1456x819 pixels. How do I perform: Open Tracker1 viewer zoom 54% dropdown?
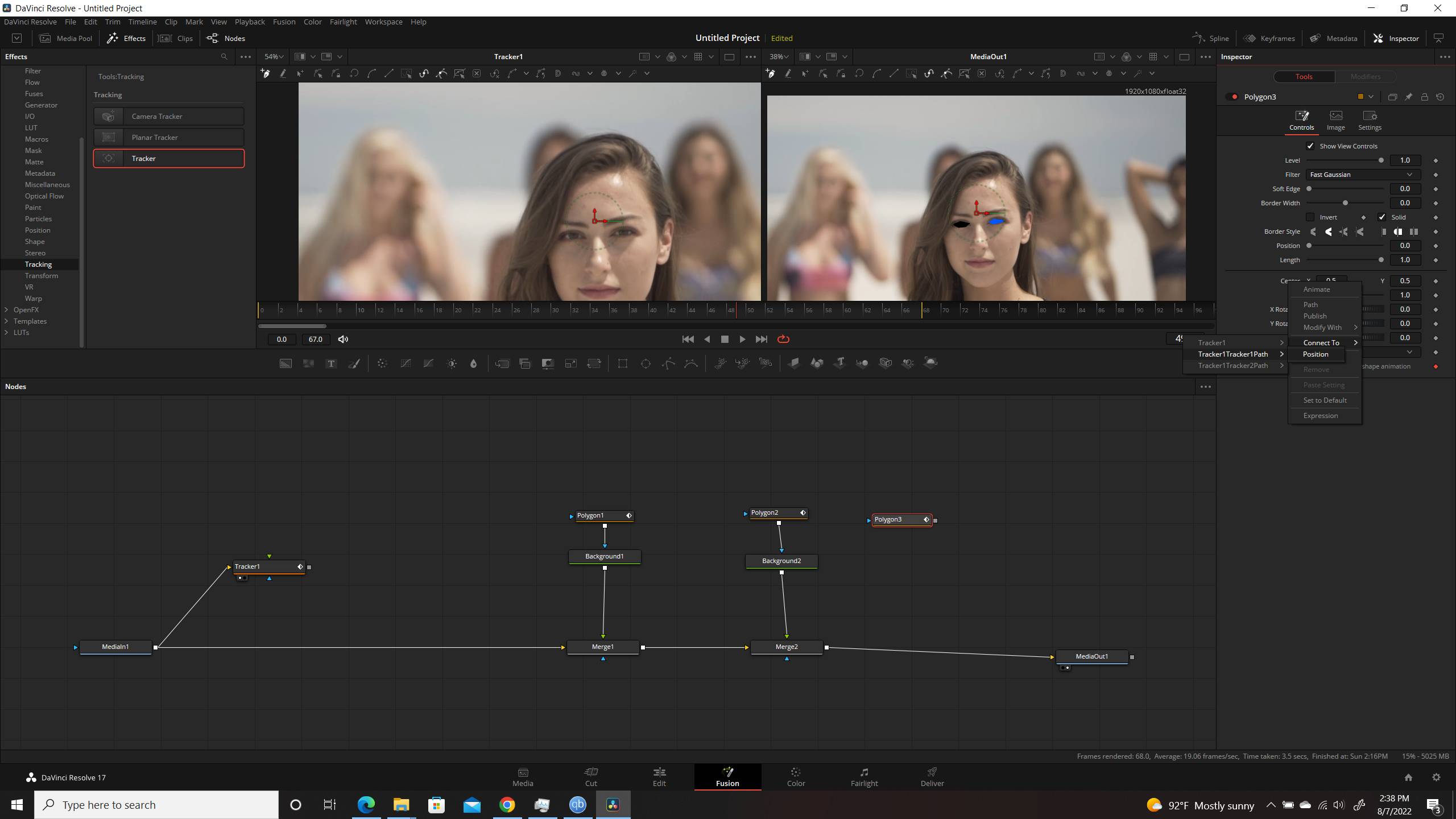(274, 56)
